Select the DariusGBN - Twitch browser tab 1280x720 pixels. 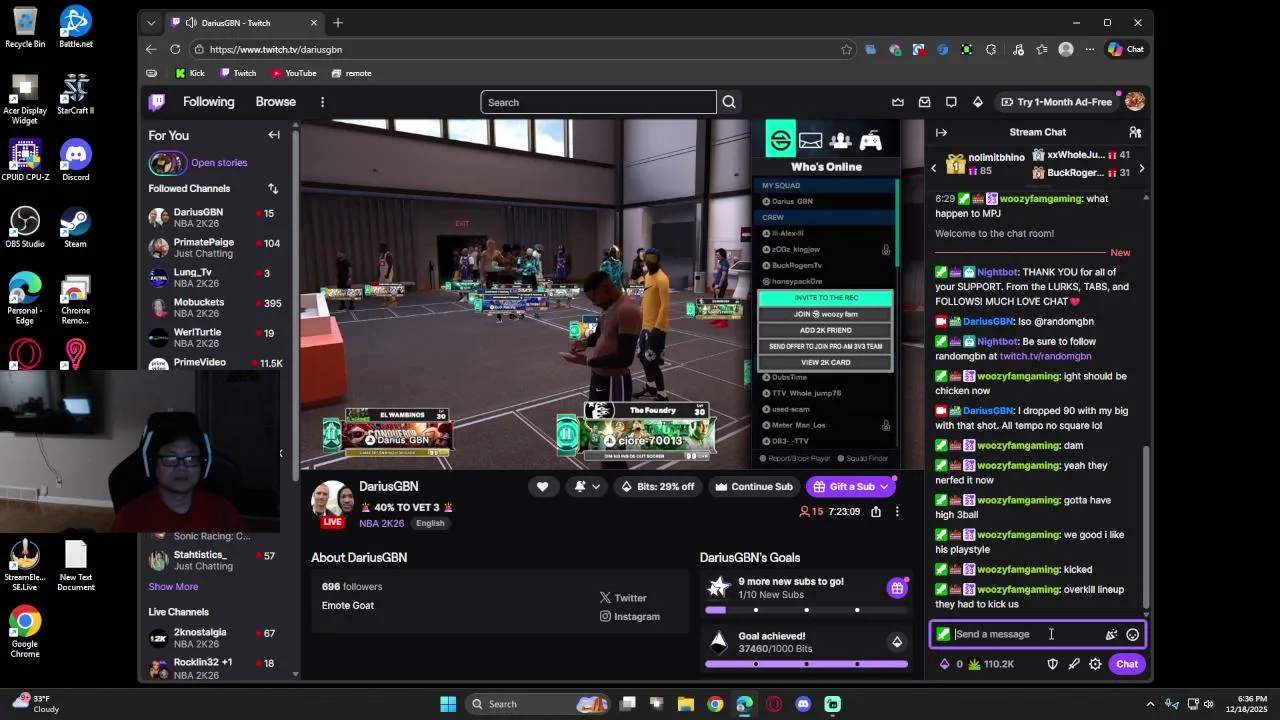pyautogui.click(x=244, y=22)
